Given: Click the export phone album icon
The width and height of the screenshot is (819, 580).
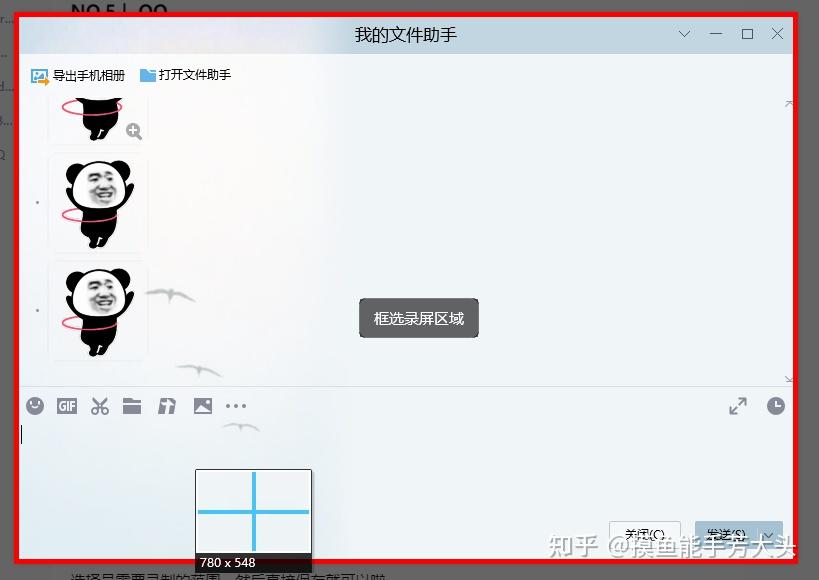Looking at the screenshot, I should point(40,77).
